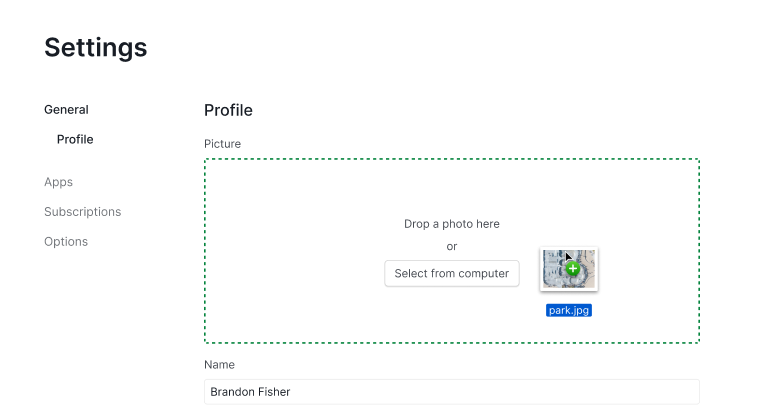Click the highlighted park.jpg filename label

coord(569,310)
